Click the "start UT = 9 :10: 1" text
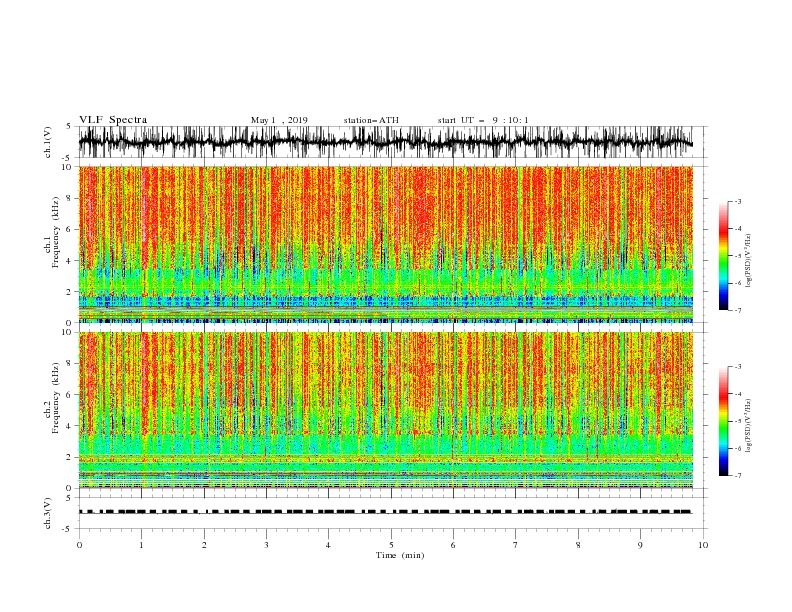 click(x=483, y=120)
